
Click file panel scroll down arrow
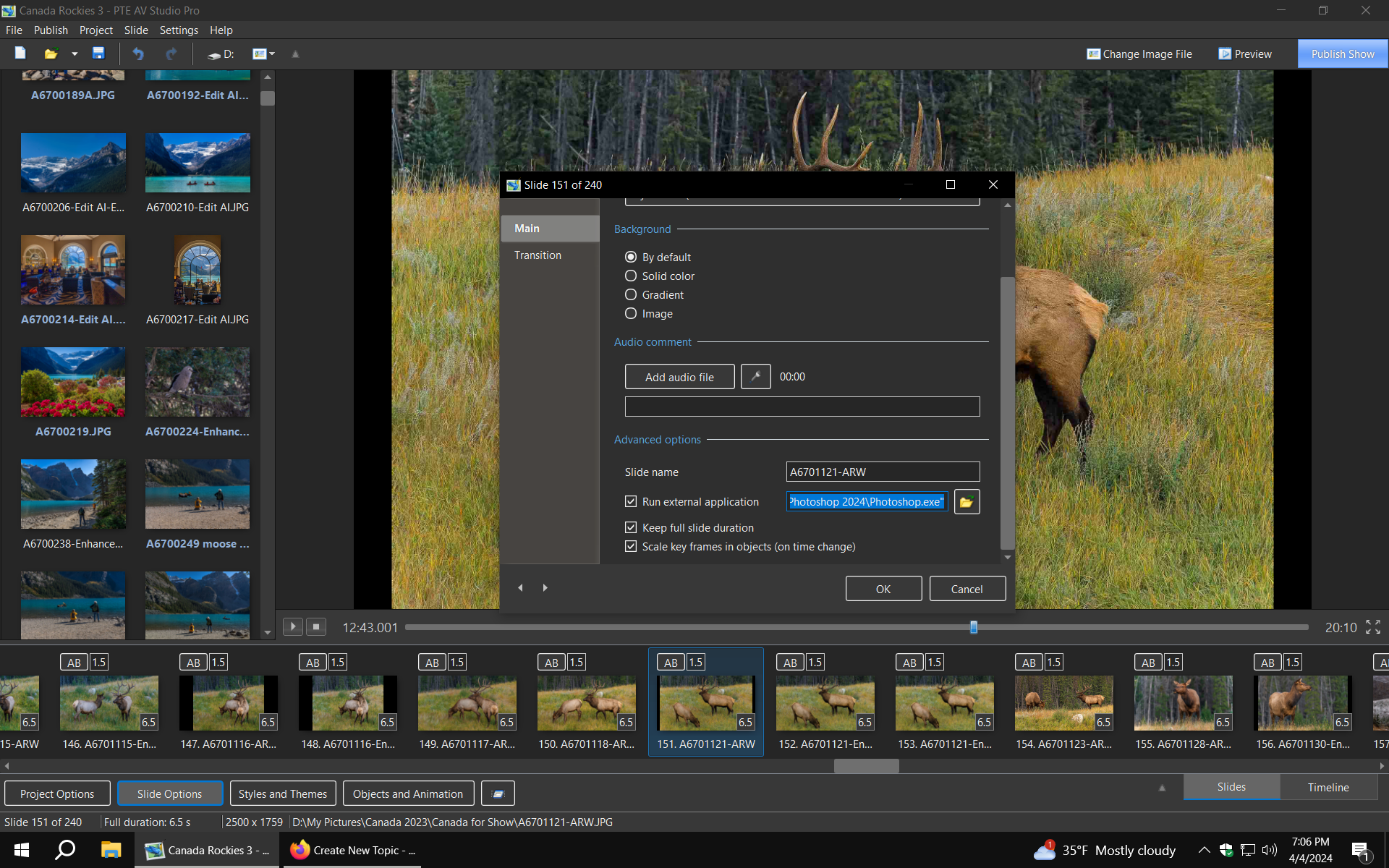[x=268, y=632]
